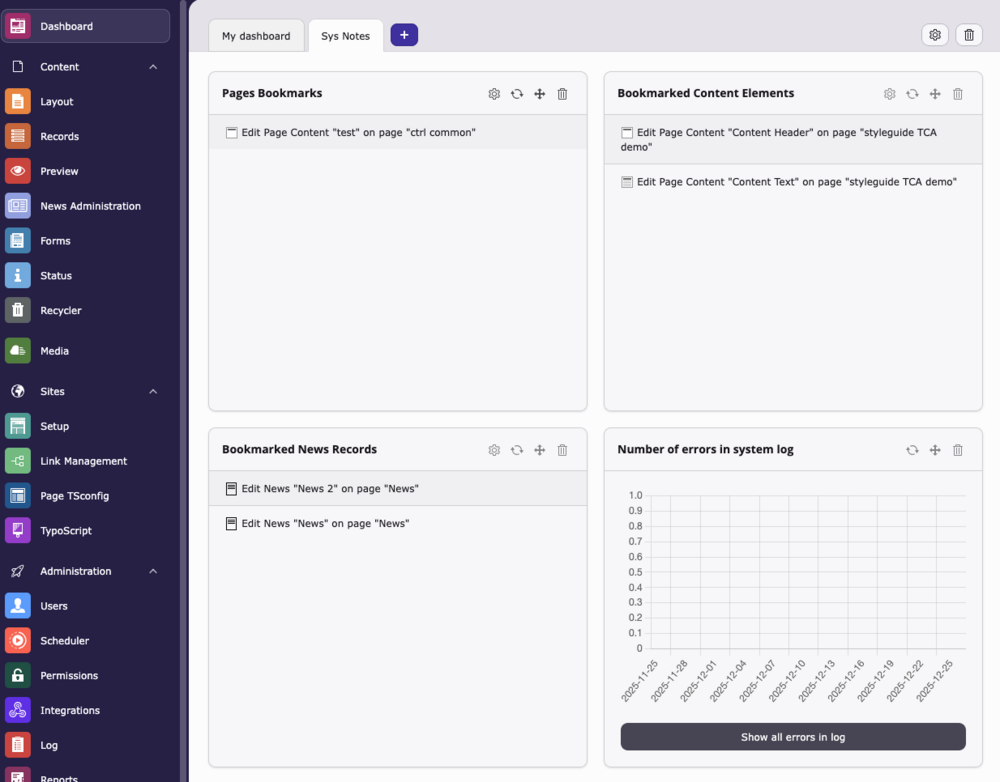Collapse the Administration menu group

pos(153,572)
